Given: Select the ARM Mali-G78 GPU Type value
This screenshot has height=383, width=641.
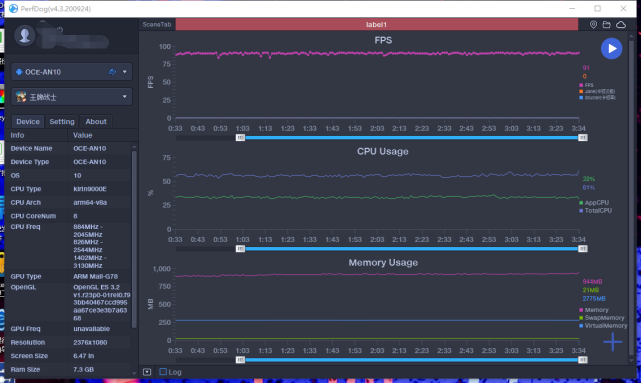Looking at the screenshot, I should click(x=95, y=276).
